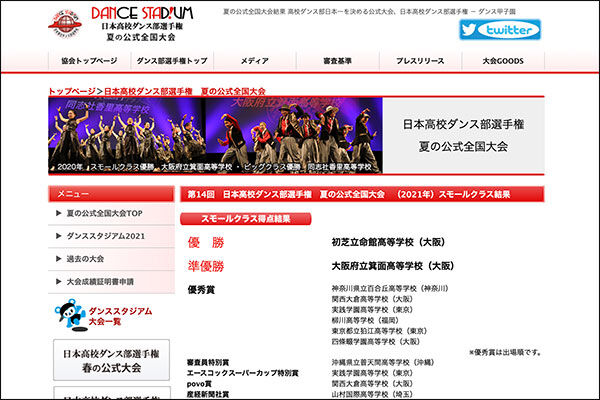Open 協会トップページ navigation item
Image resolution: width=600 pixels, height=400 pixels.
pos(90,61)
